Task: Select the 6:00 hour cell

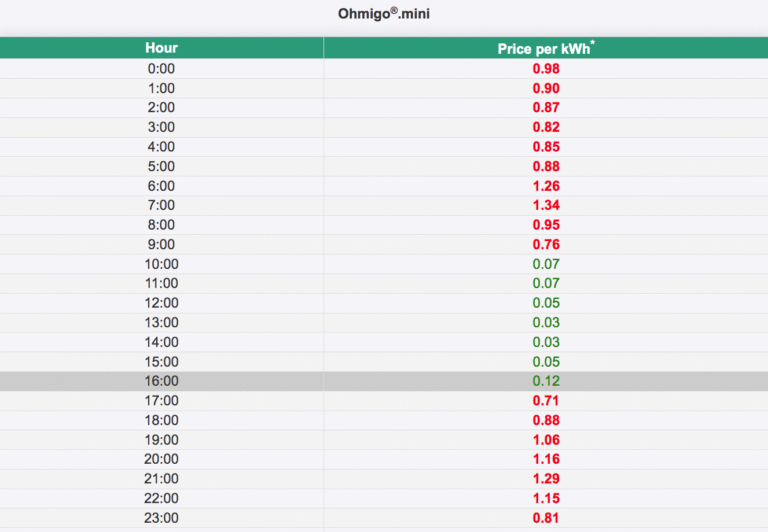Action: [x=161, y=186]
